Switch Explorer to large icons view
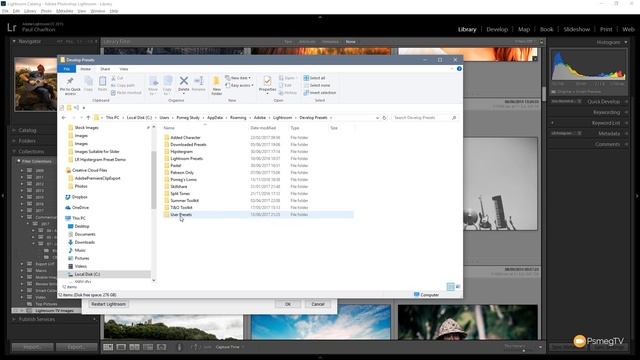This screenshot has width=640, height=360. pos(458,287)
